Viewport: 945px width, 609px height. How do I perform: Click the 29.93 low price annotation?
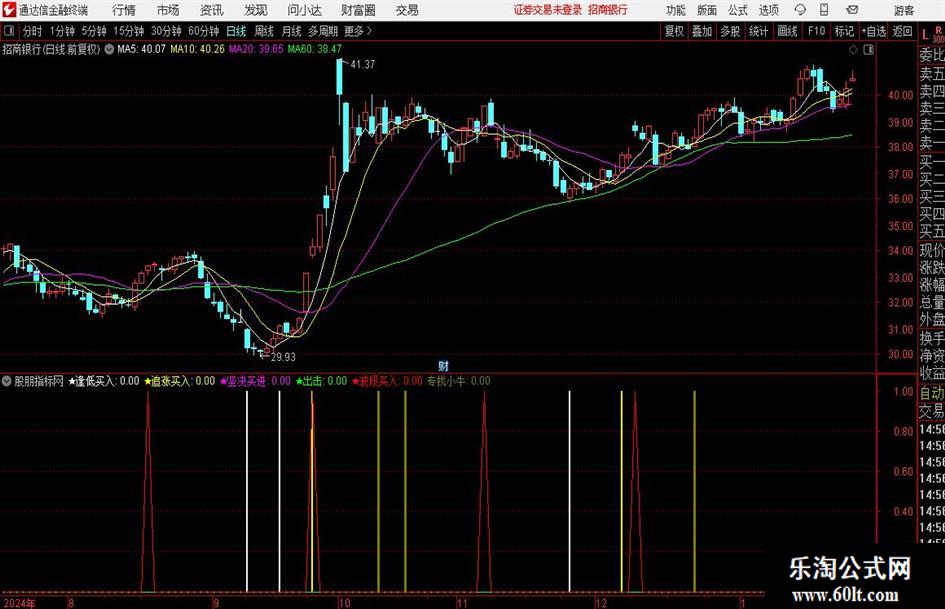283,357
